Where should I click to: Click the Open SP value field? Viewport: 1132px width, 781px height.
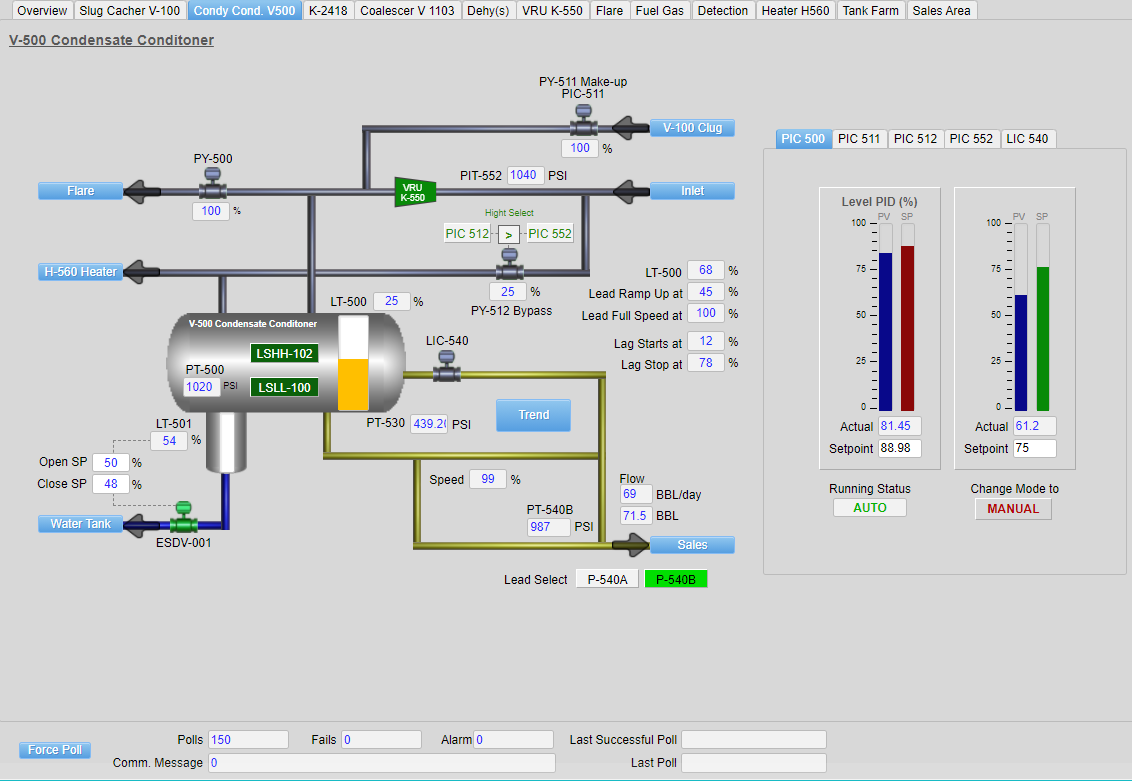click(110, 463)
